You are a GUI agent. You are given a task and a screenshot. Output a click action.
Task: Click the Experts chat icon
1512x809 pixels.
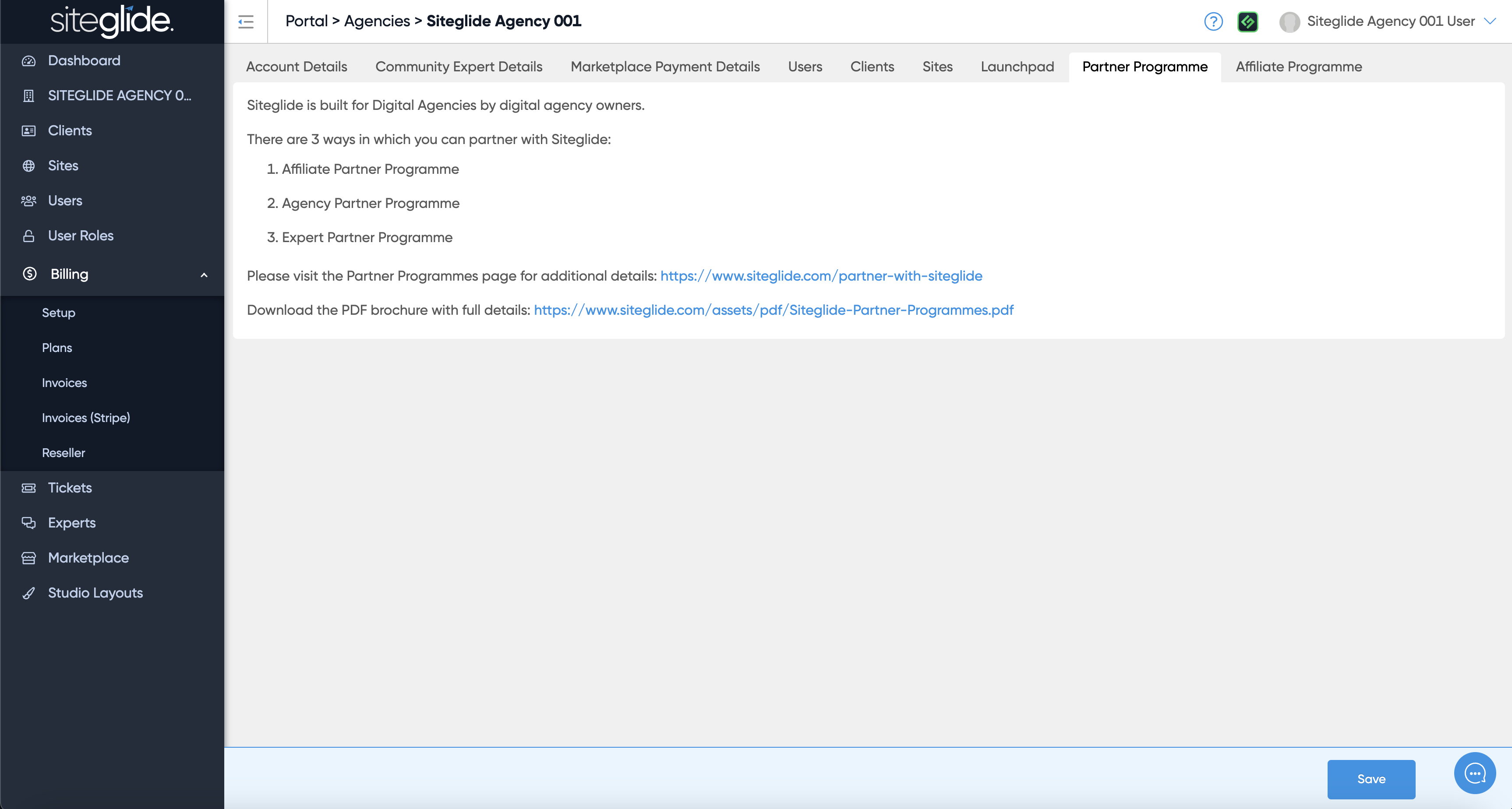(28, 523)
